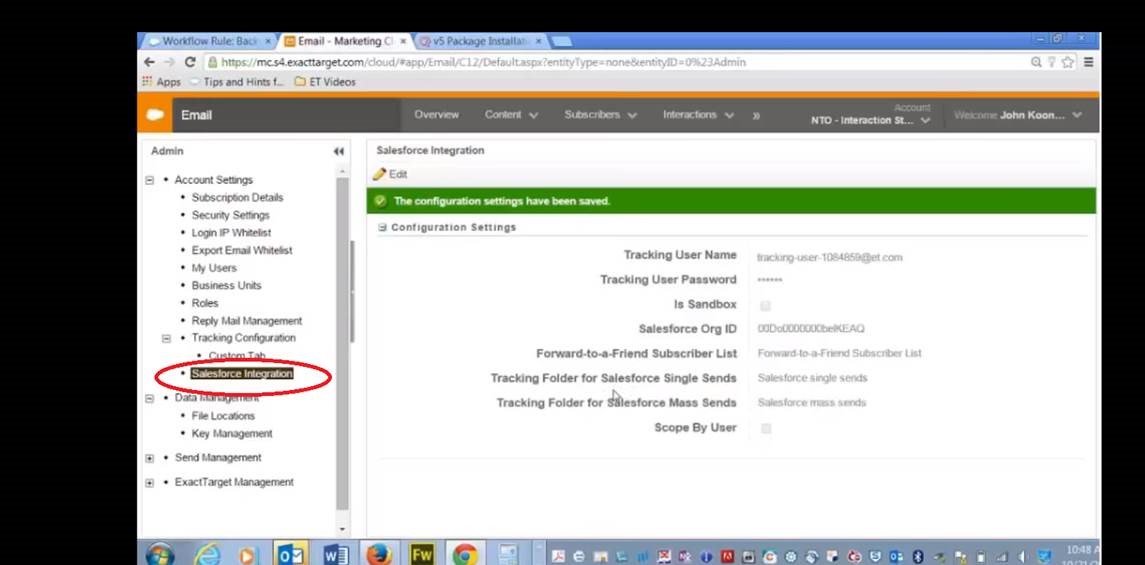Toggle the Is Sandbox checkbox
The height and width of the screenshot is (565, 1145).
click(765, 306)
